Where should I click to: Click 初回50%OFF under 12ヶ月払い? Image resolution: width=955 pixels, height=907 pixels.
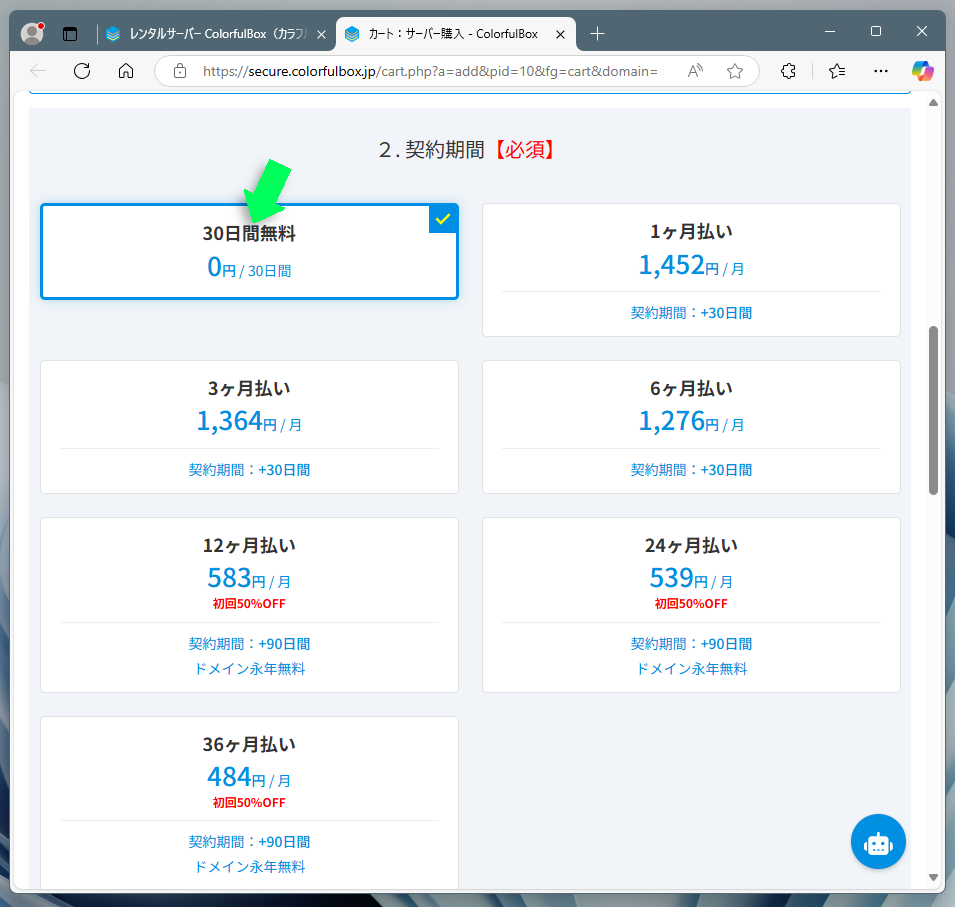(x=249, y=604)
